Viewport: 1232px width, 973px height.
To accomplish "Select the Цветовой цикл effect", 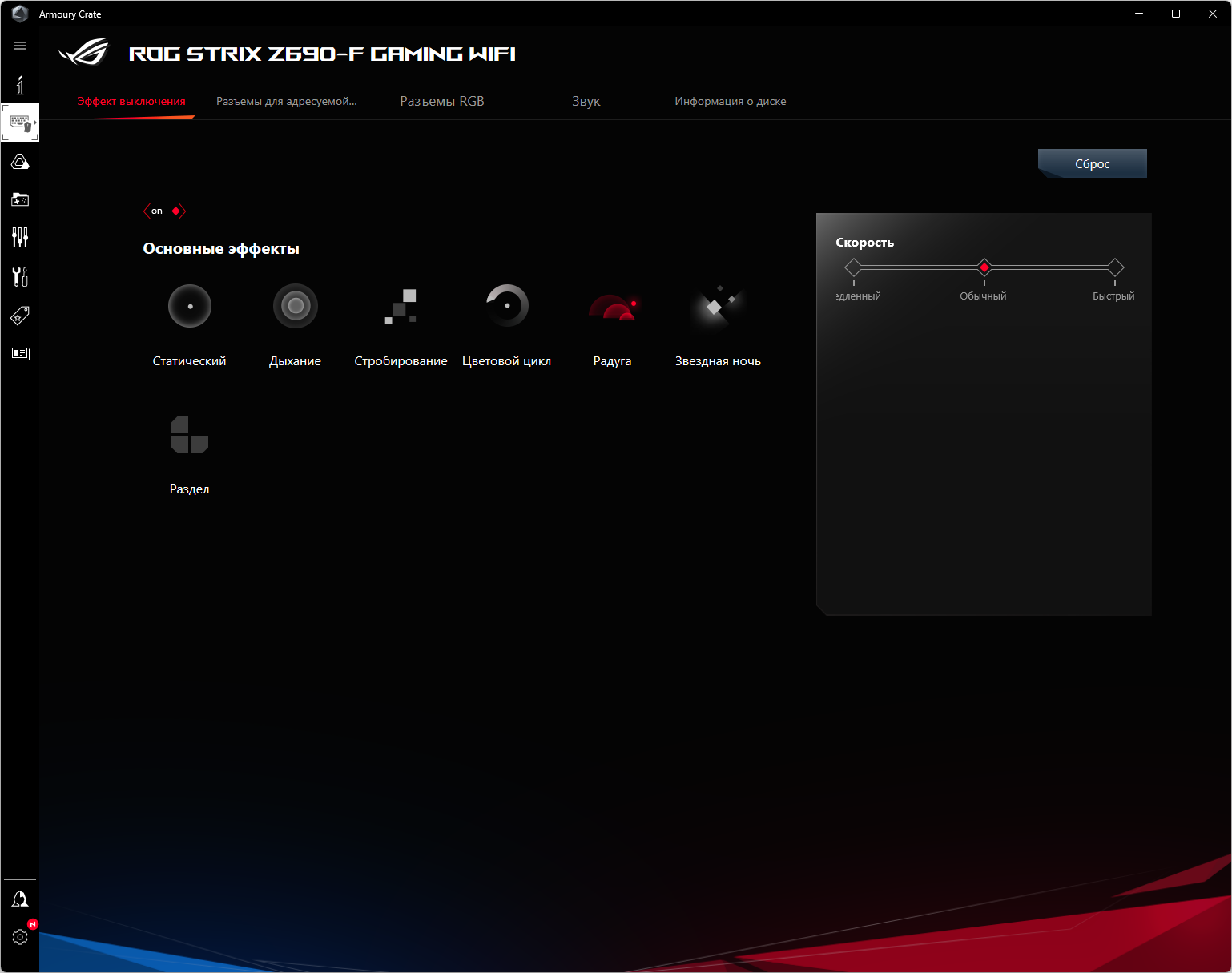I will point(507,325).
